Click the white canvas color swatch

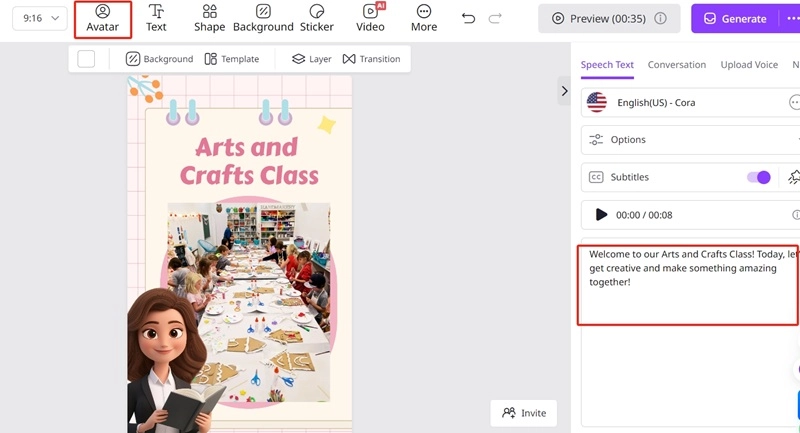[86, 59]
